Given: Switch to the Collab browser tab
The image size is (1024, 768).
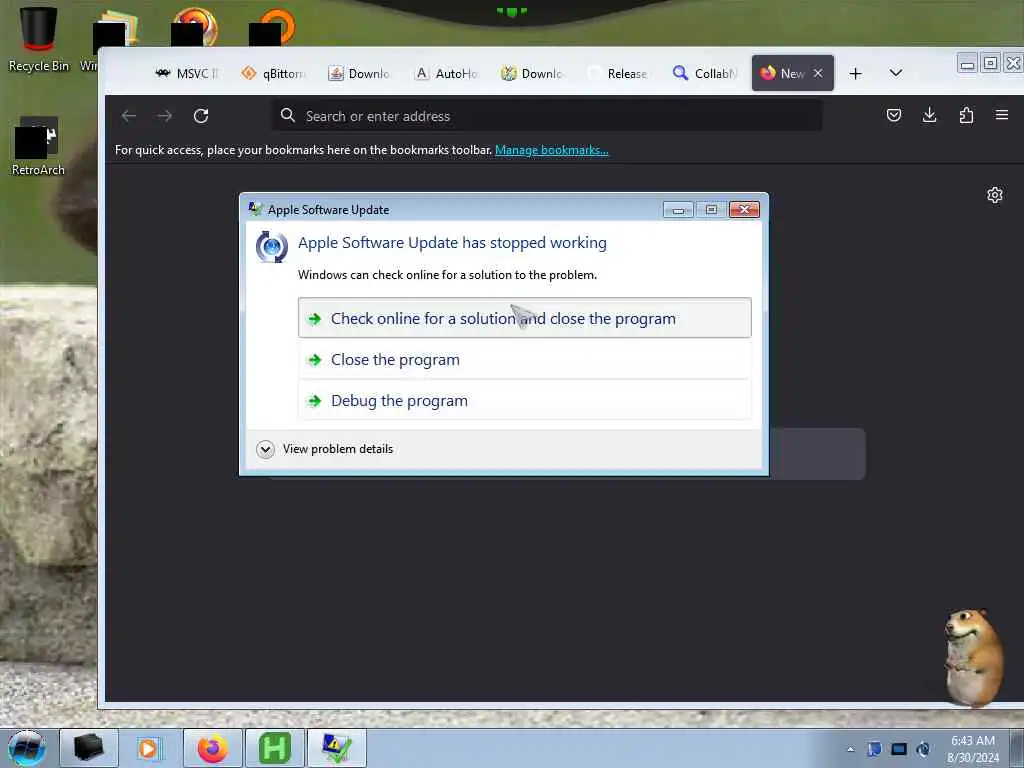Looking at the screenshot, I should click(x=705, y=74).
